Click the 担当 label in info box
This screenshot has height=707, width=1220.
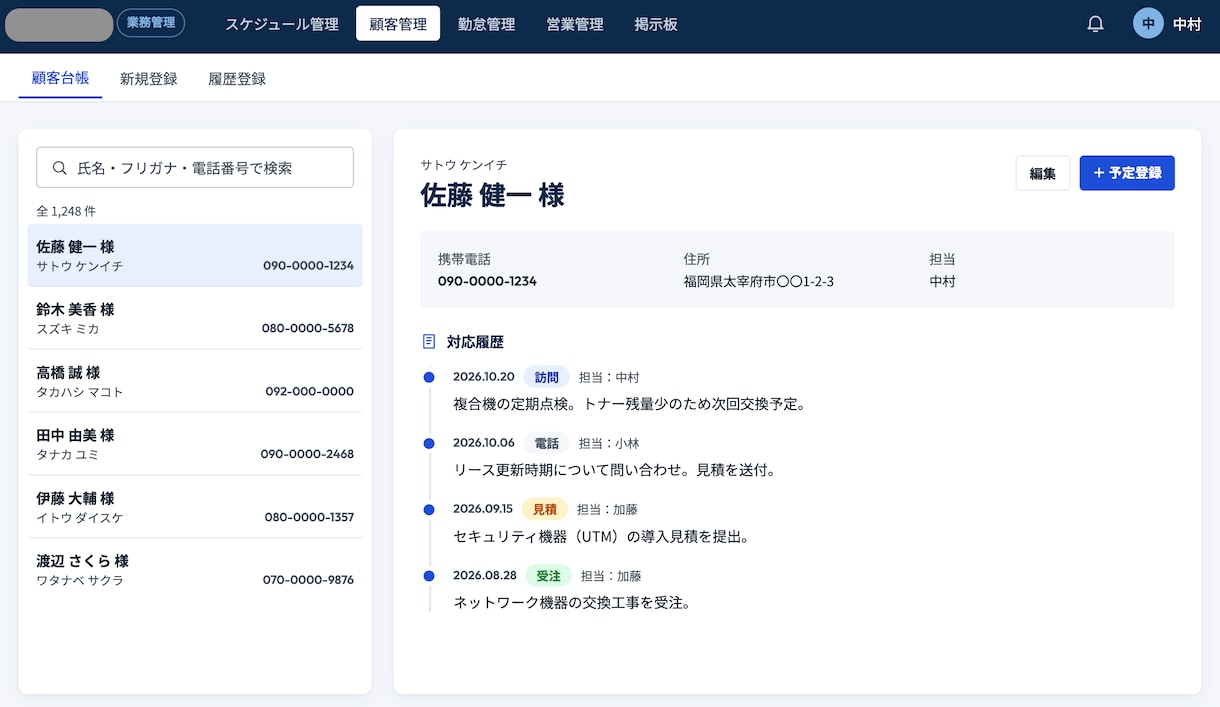(943, 259)
